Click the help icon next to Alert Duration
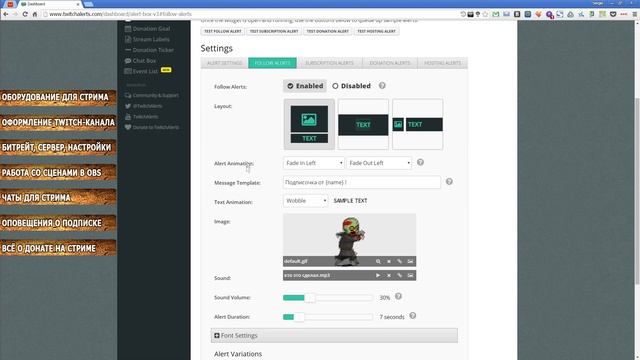This screenshot has height=360, width=640. click(x=413, y=316)
